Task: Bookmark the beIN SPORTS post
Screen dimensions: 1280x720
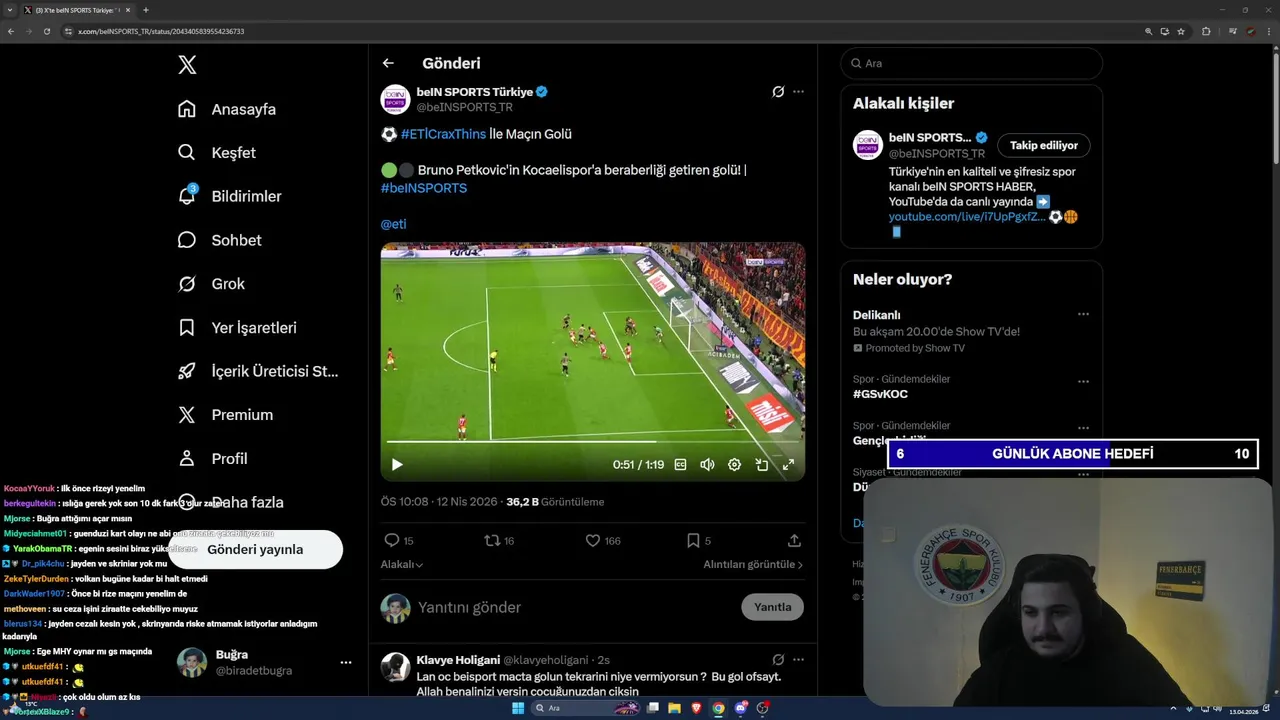Action: (693, 541)
